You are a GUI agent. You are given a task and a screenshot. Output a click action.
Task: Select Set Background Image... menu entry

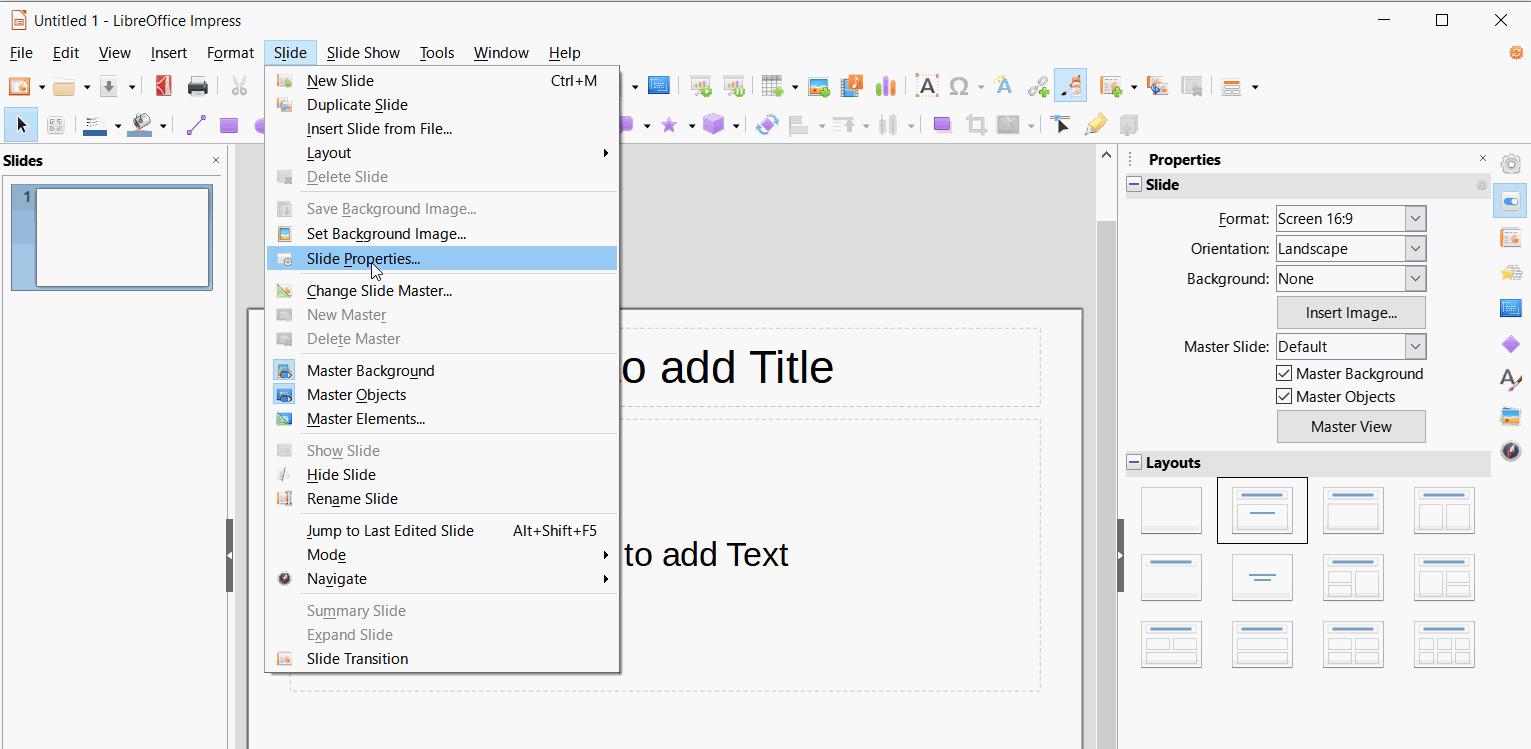442,234
